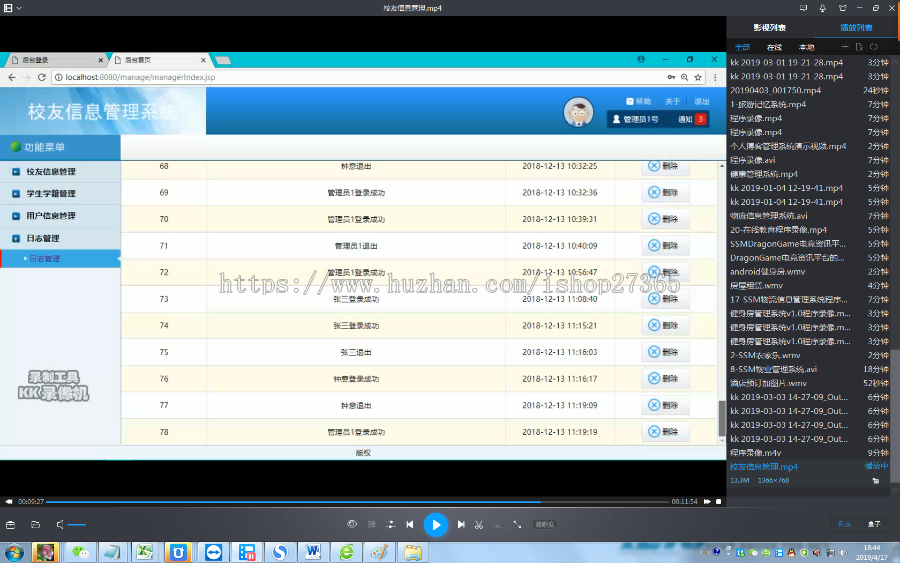Screen dimensions: 900x563
Task: Toggle the 列表 playlist panel button
Action: [844, 524]
